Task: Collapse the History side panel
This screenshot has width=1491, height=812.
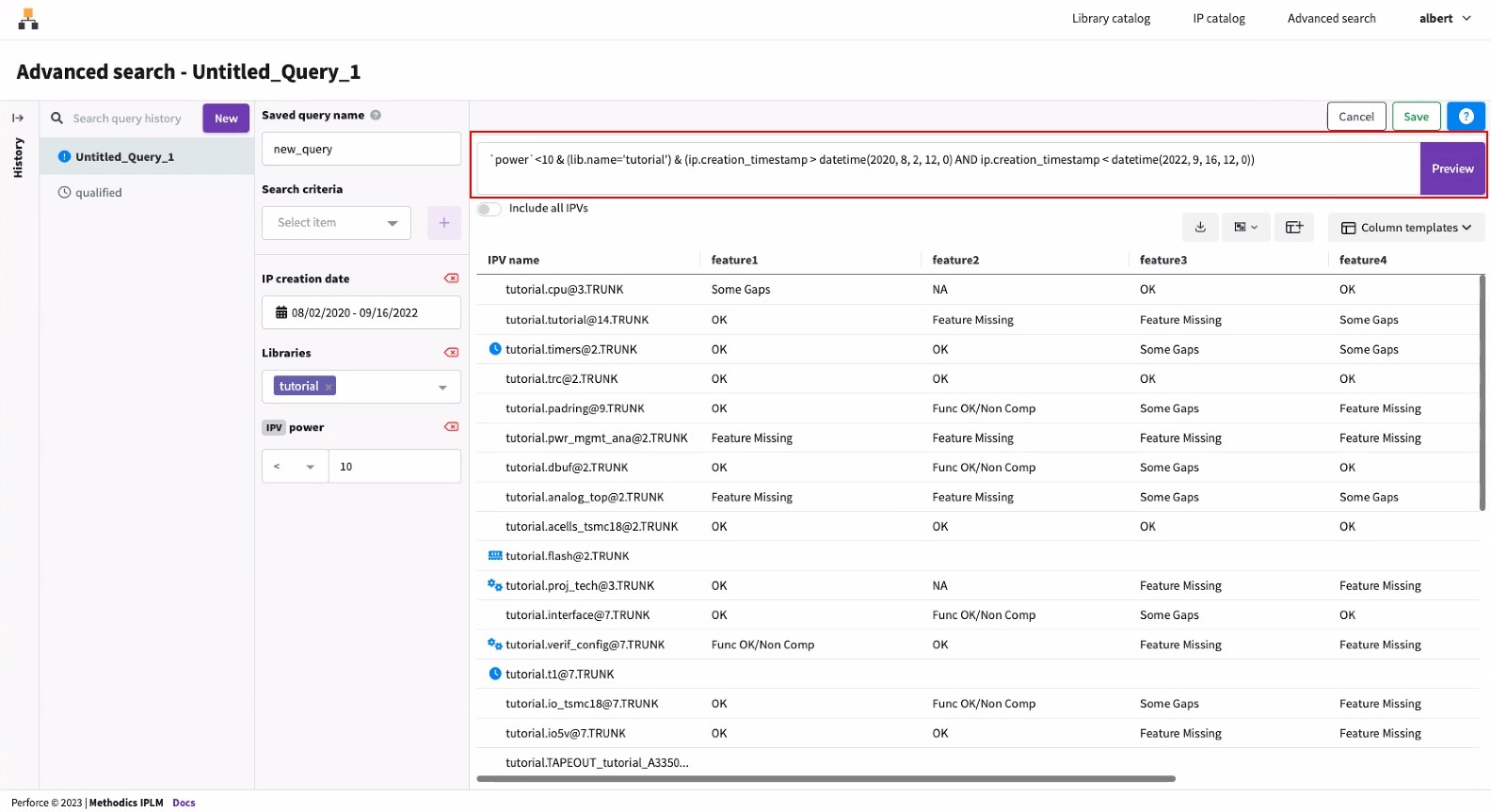Action: [18, 118]
